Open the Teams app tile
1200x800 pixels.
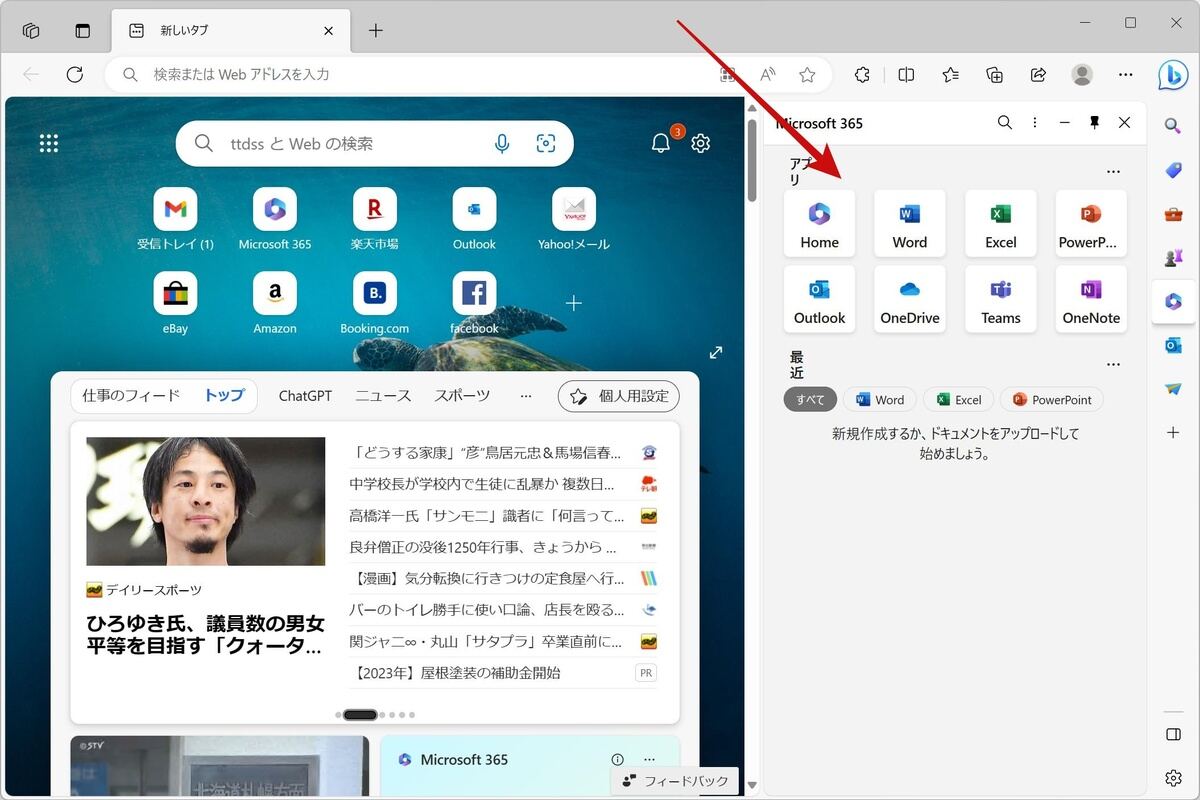[1000, 299]
